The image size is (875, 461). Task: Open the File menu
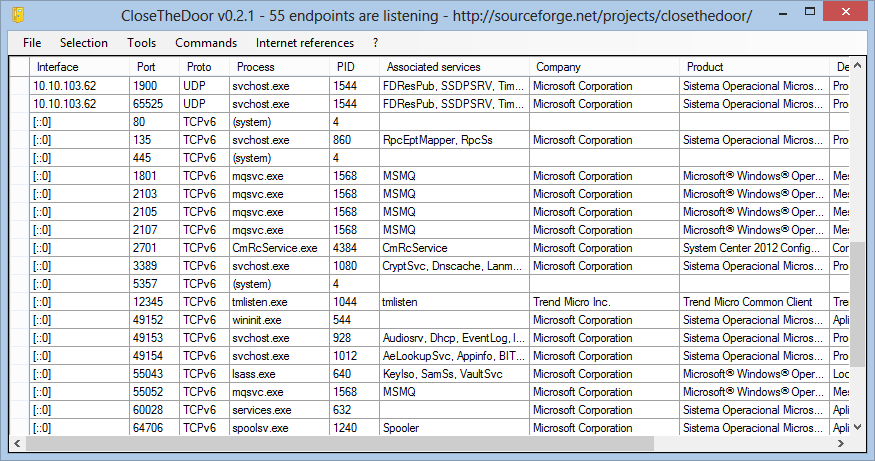pos(32,43)
